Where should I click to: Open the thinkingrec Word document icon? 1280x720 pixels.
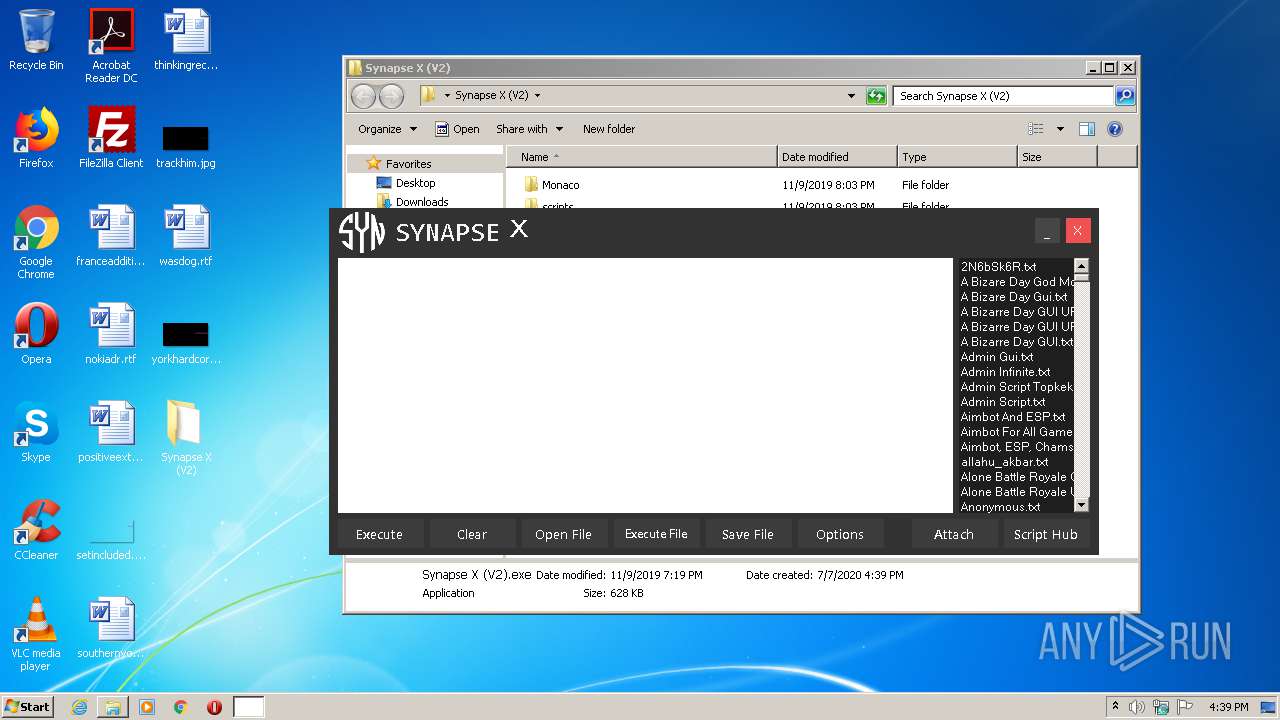(186, 40)
